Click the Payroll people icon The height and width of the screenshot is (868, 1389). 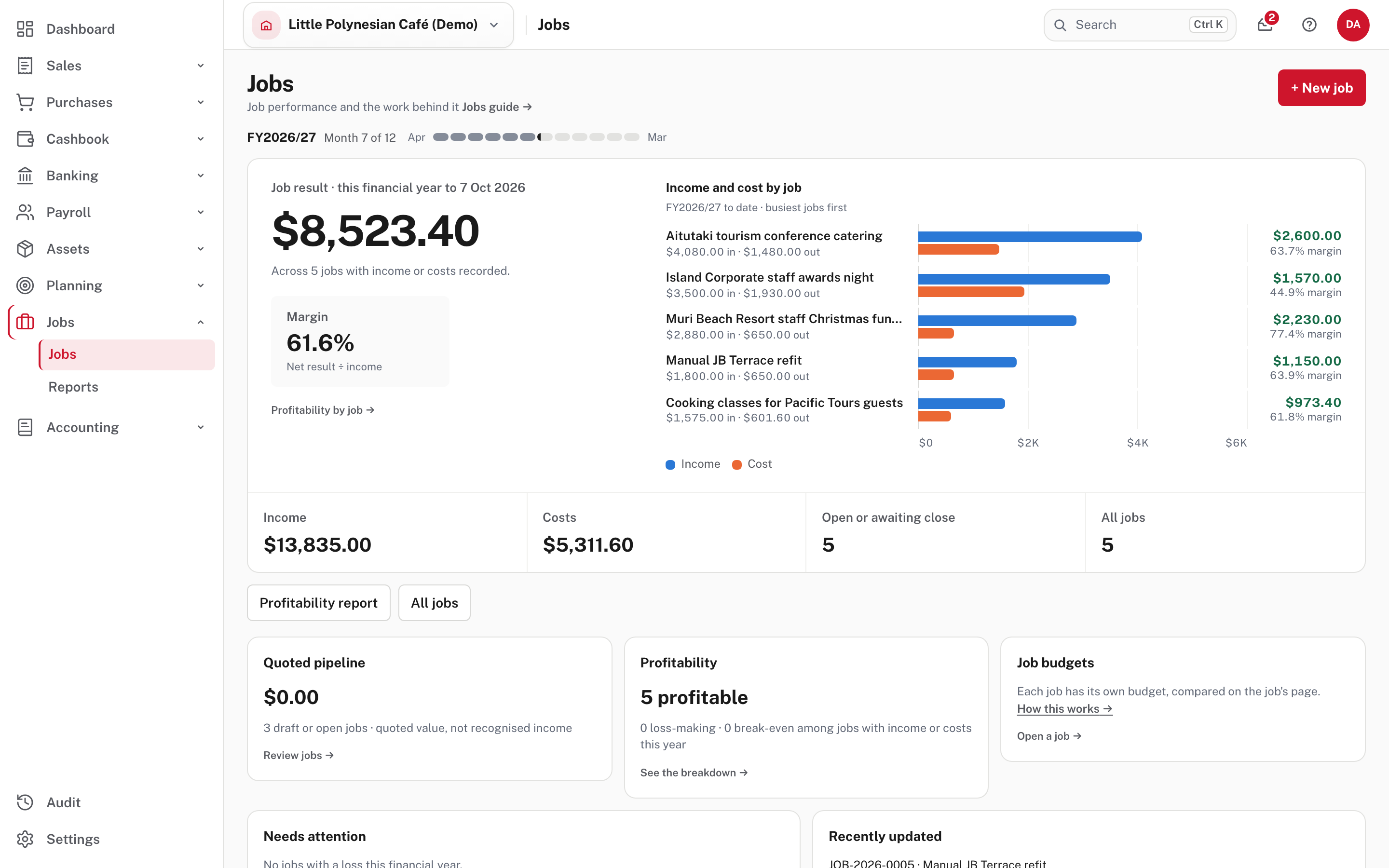[x=25, y=212]
